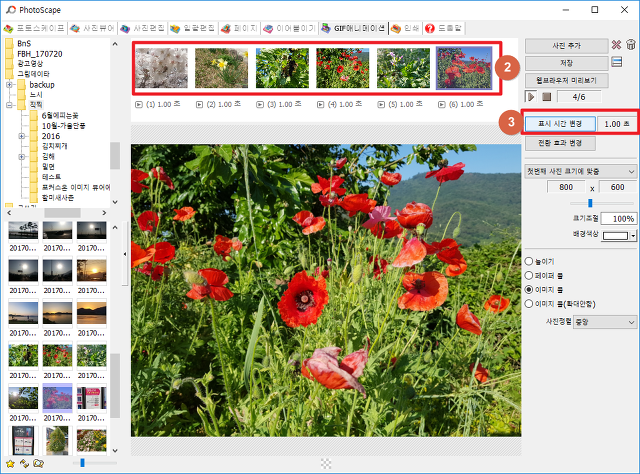Screen dimensions: 640x474
Task: Click the red X remove-photo icon
Action: pyautogui.click(x=616, y=45)
